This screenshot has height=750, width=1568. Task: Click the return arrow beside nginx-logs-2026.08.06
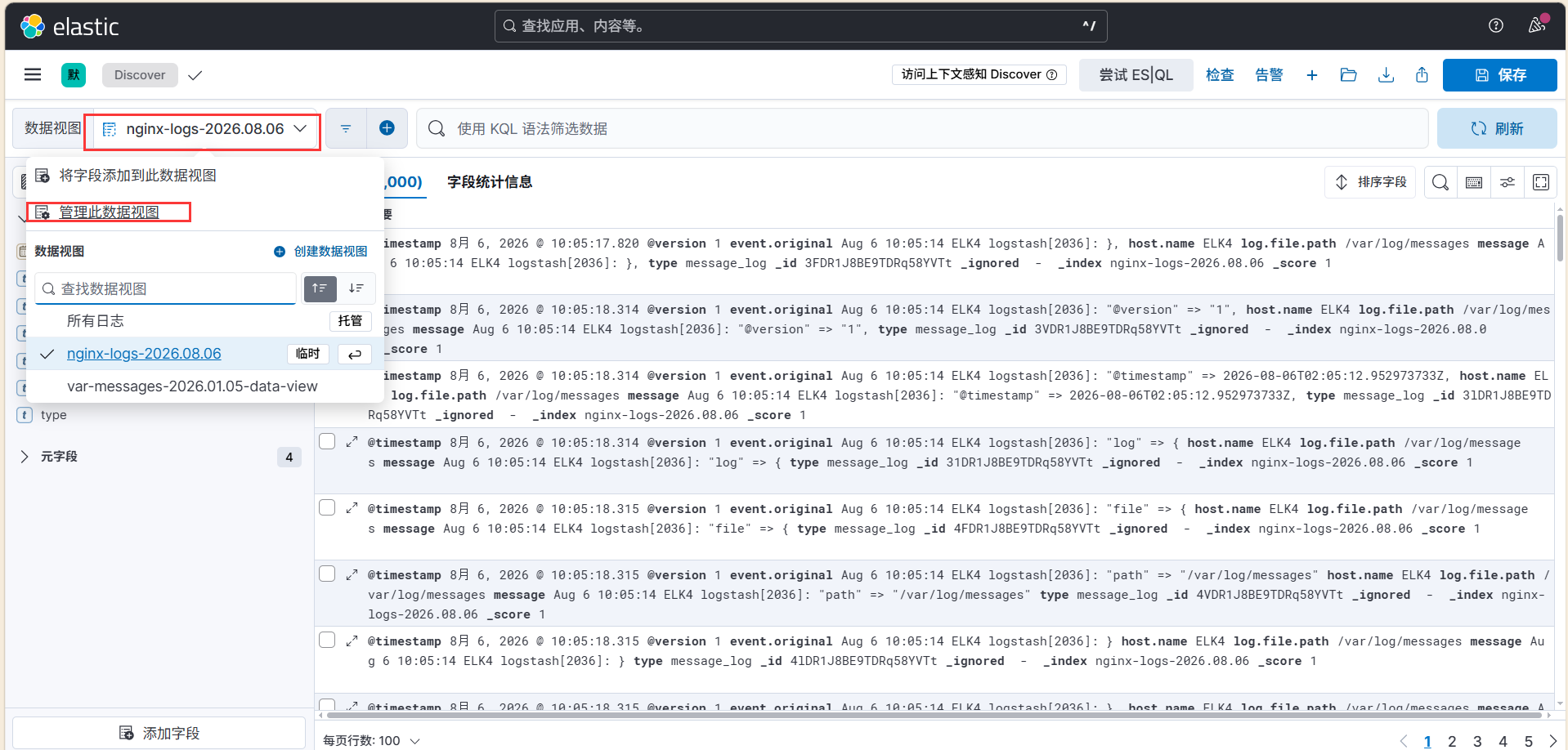coord(355,354)
